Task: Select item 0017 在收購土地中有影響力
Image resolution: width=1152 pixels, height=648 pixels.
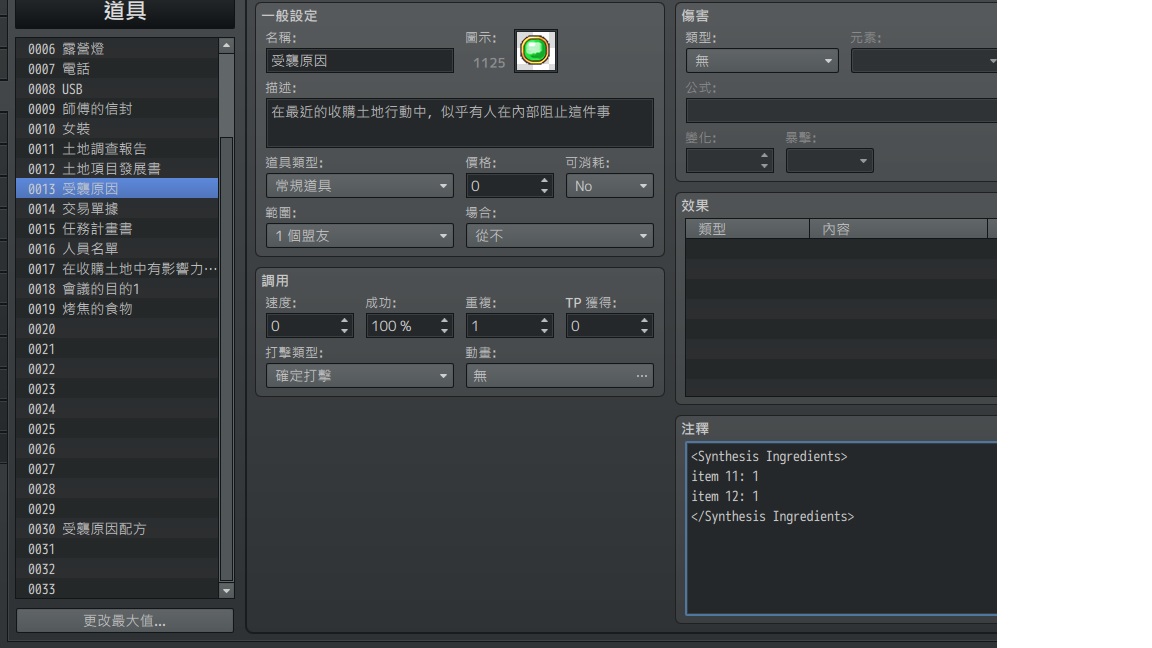Action: click(117, 269)
